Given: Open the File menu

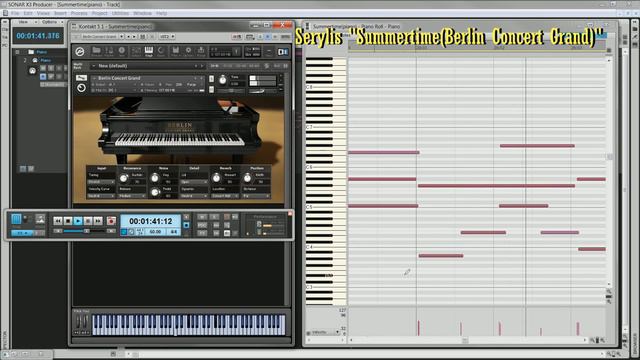Looking at the screenshot, I should 15,13.
